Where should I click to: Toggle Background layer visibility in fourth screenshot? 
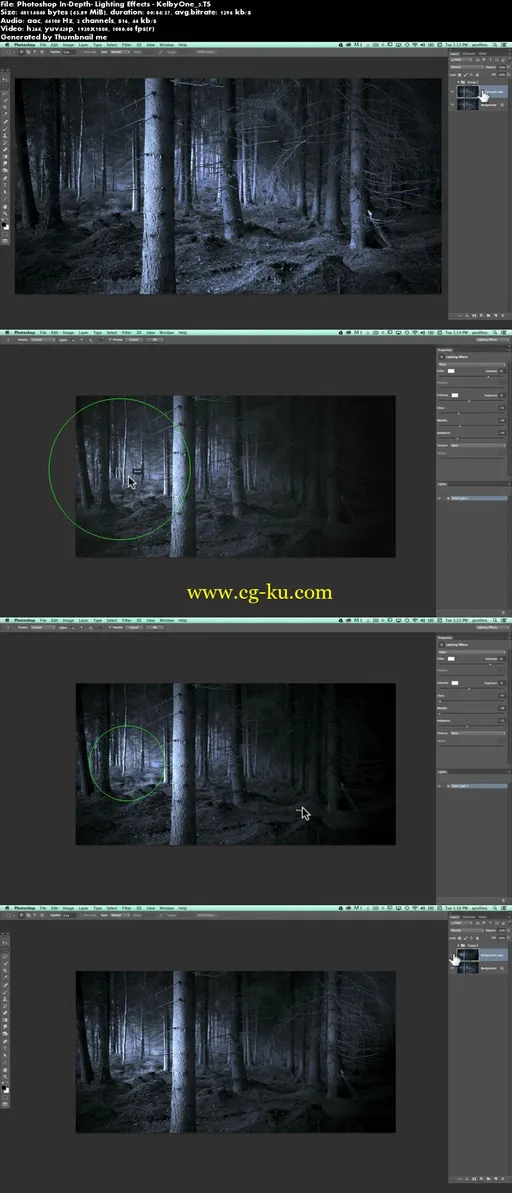tap(452, 968)
